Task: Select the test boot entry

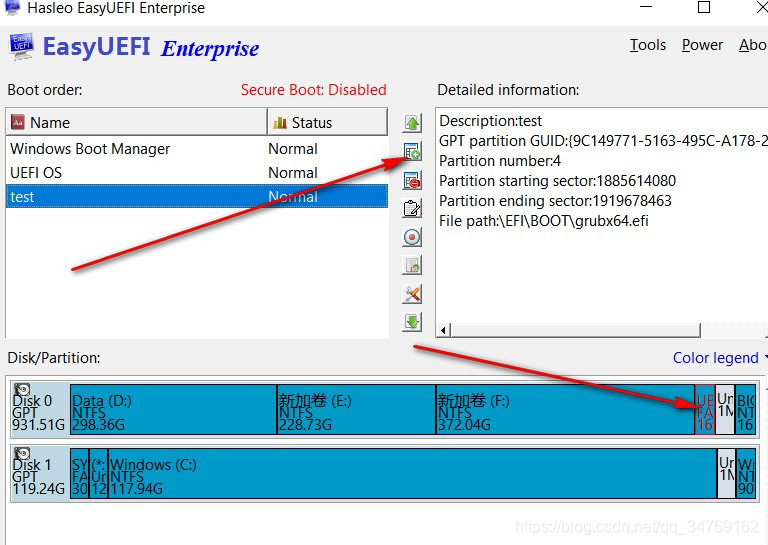Action: point(197,197)
